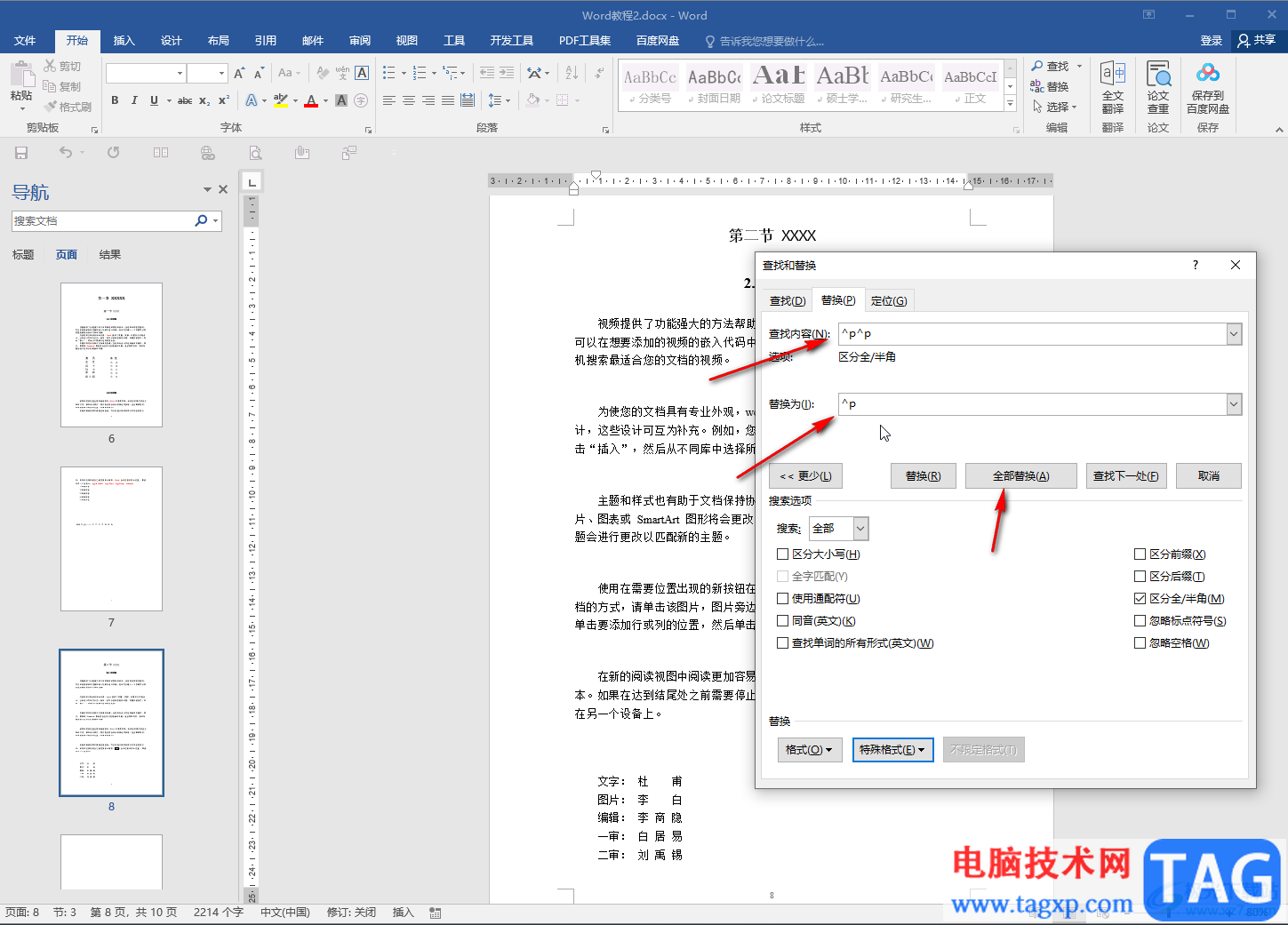Click the Save icon in quick toolbar
1288x925 pixels.
click(21, 153)
